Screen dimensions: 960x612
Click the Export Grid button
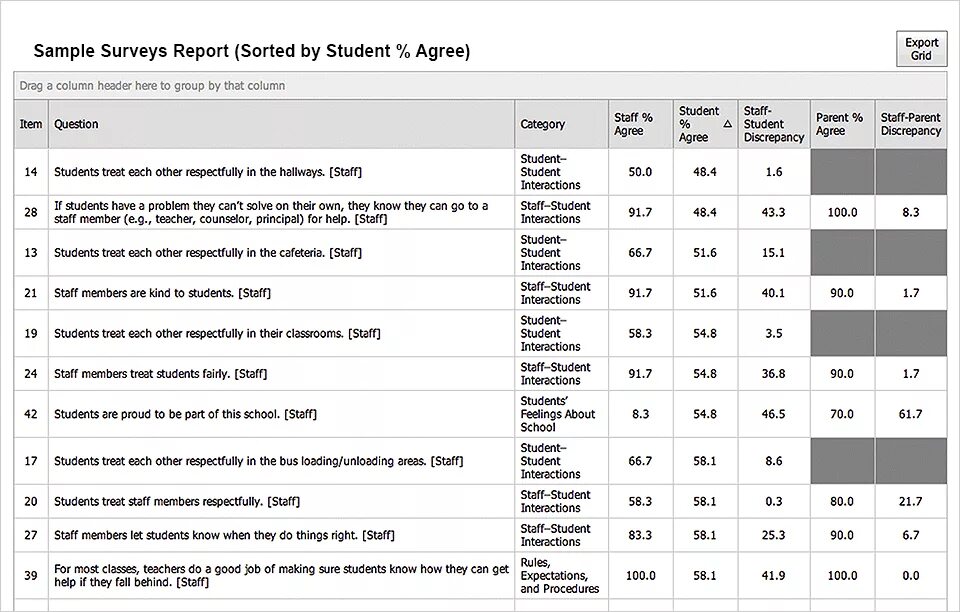[921, 49]
